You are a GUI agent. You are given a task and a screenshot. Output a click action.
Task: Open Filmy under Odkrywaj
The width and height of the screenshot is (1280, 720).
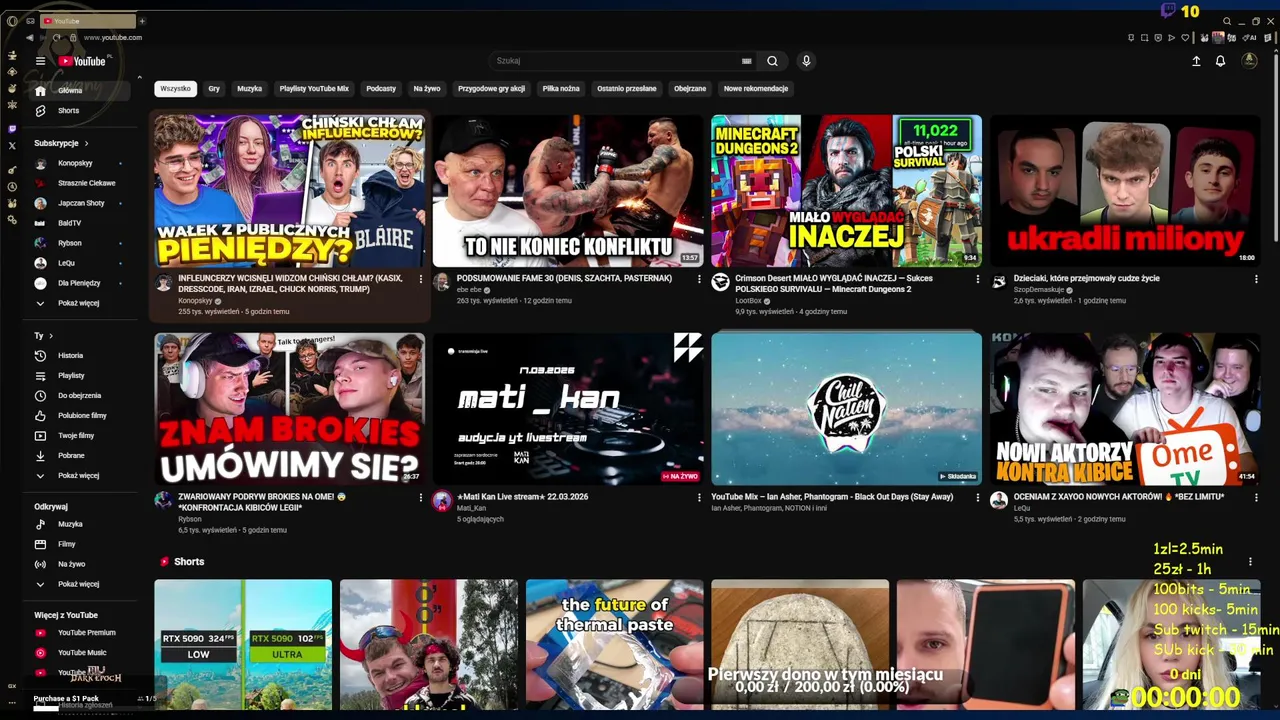[x=80, y=544]
